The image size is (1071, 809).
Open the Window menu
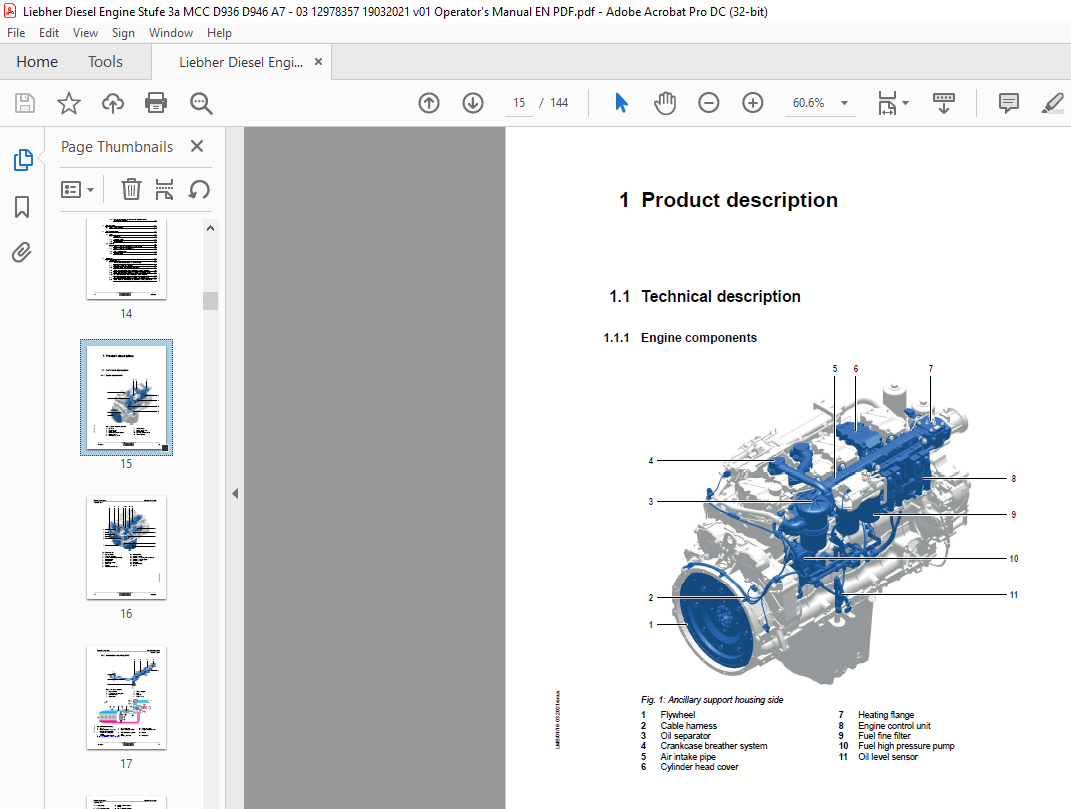point(171,33)
